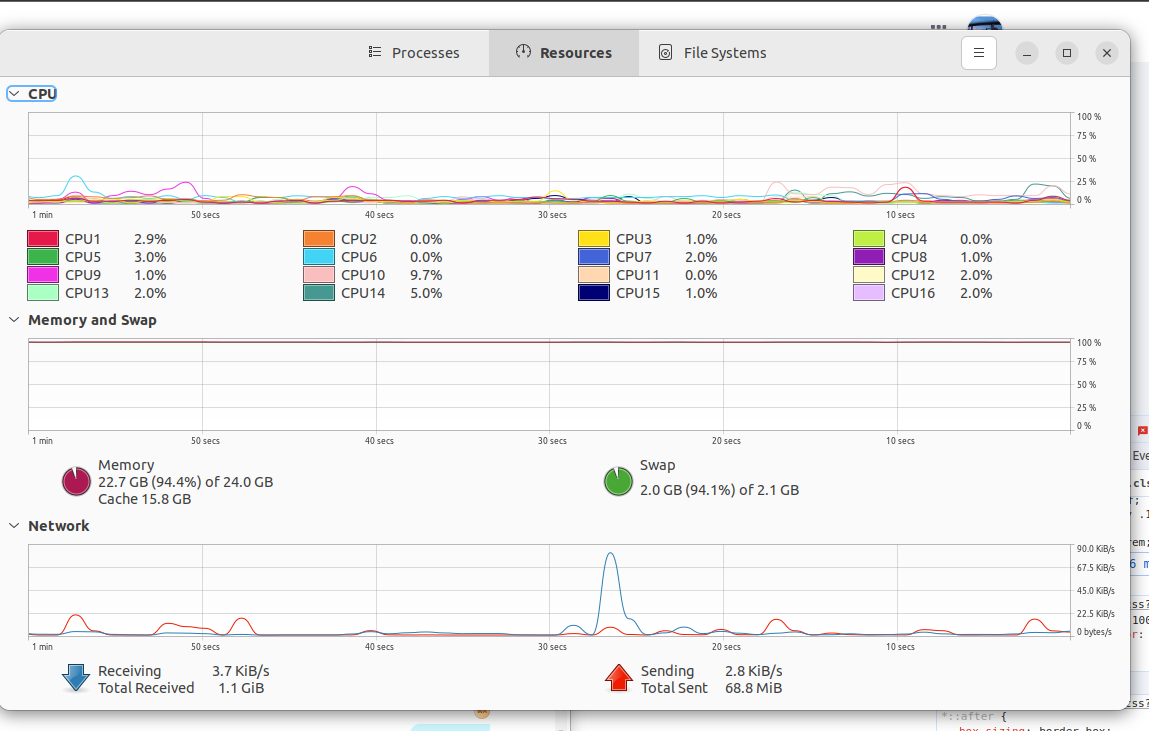This screenshot has width=1149, height=731.
Task: Switch to the File Systems tab
Action: point(712,53)
